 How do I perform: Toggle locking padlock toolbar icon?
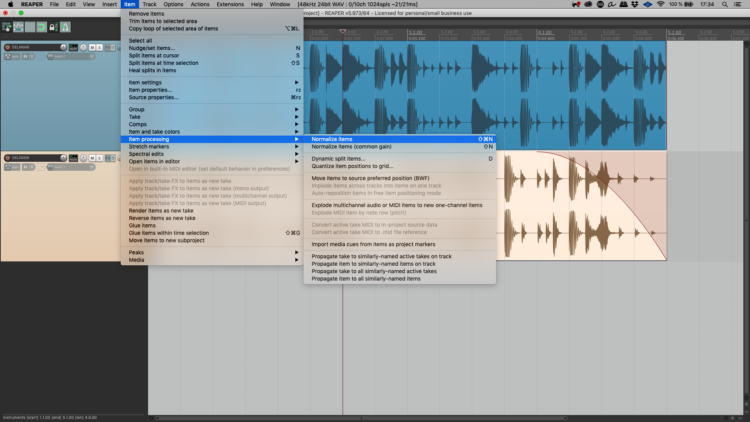[x=54, y=27]
